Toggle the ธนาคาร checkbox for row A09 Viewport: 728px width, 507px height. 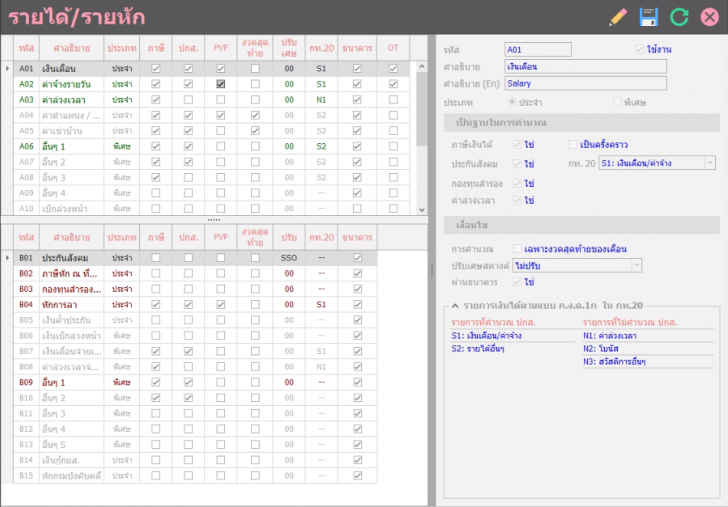click(357, 193)
